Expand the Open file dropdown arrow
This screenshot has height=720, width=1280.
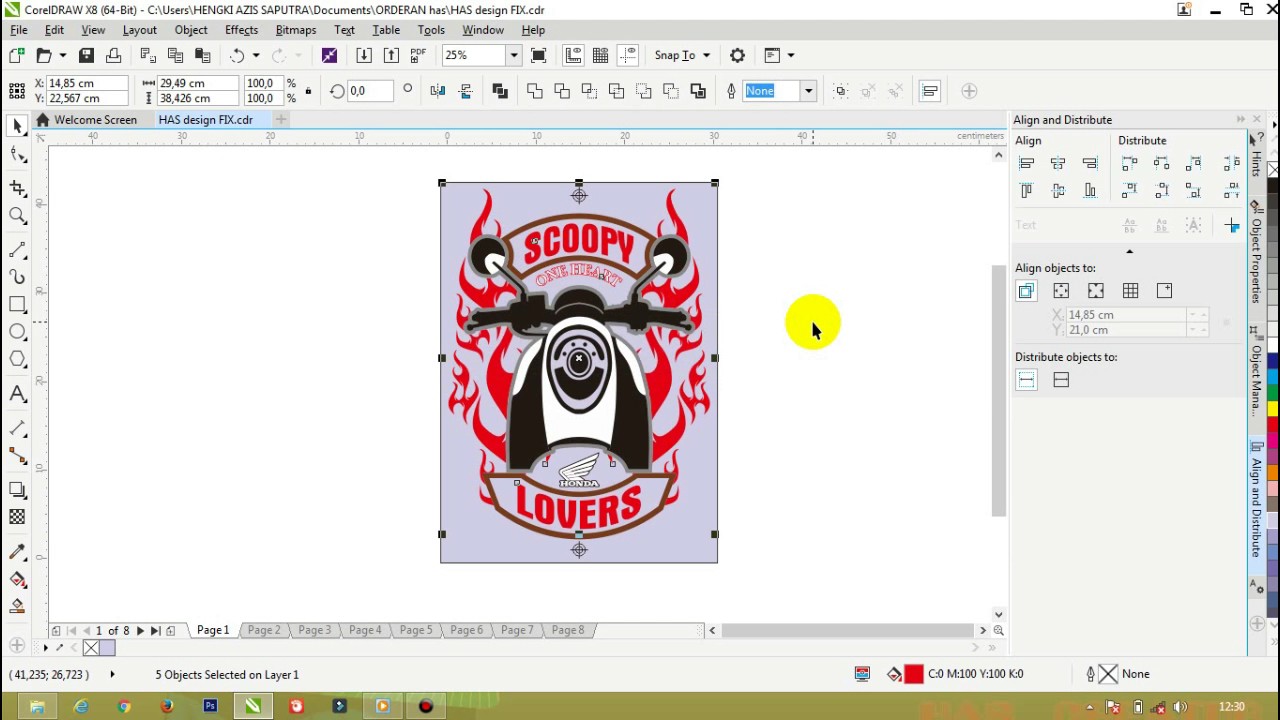tap(62, 56)
